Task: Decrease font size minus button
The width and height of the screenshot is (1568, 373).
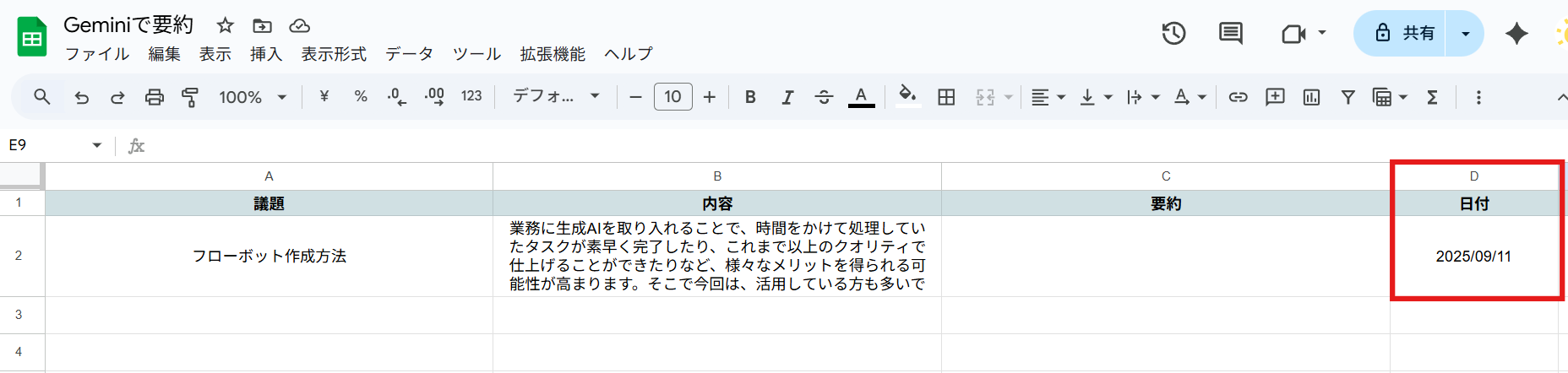Action: tap(636, 97)
